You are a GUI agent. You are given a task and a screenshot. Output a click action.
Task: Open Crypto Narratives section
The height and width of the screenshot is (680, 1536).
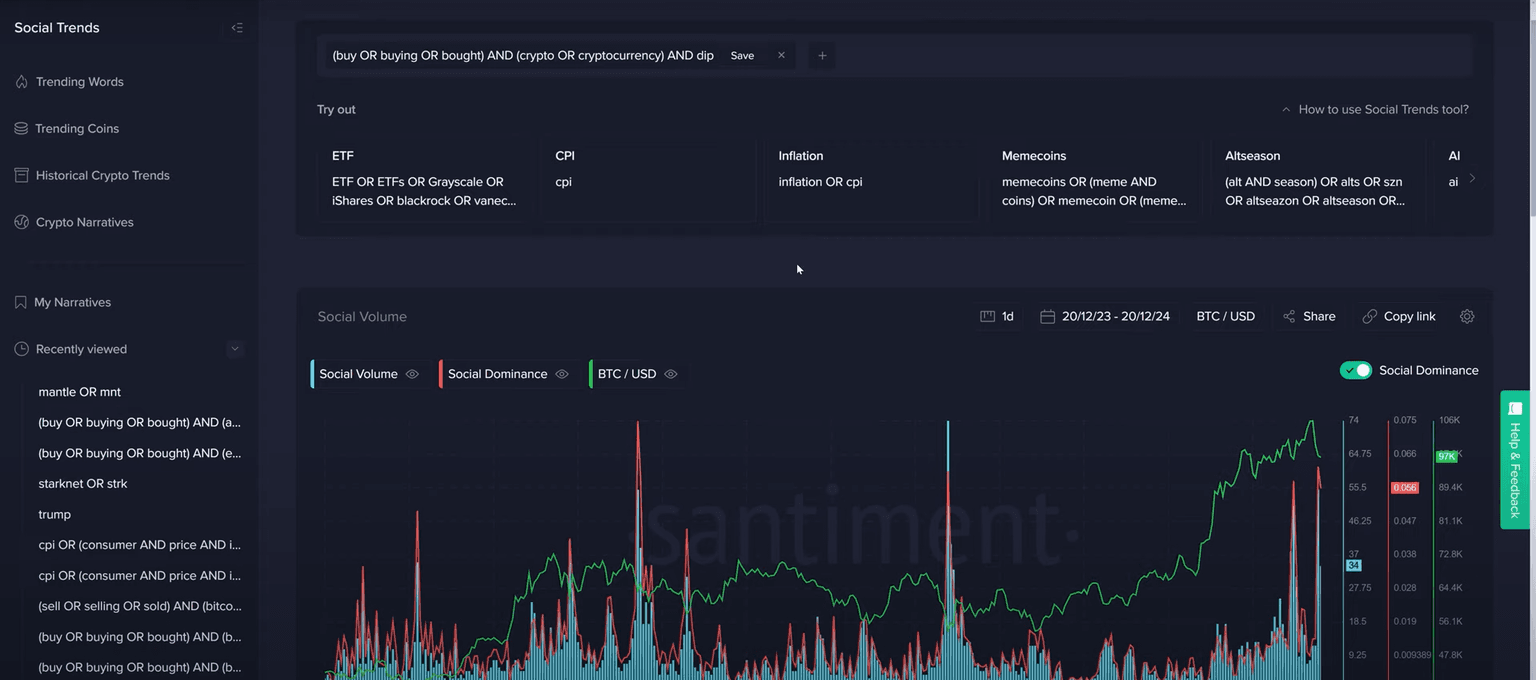[84, 222]
